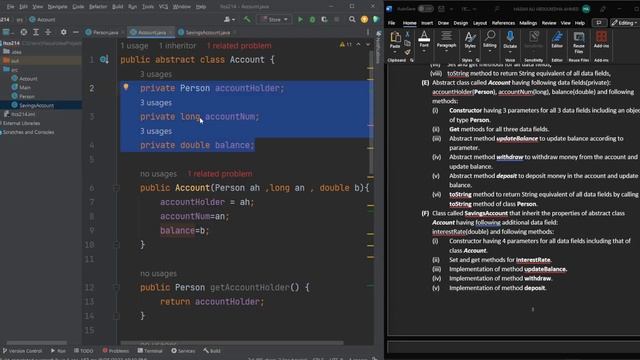Open project tool window settings gear

[63, 32]
